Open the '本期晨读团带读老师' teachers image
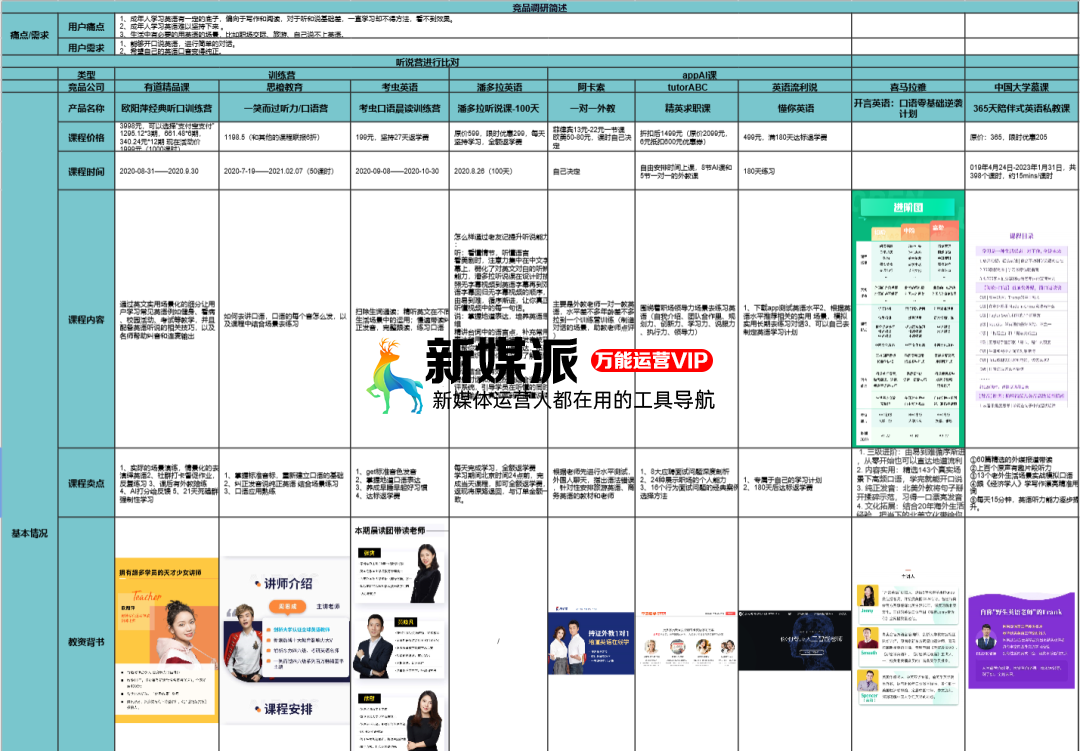This screenshot has width=1080, height=751. [399, 637]
